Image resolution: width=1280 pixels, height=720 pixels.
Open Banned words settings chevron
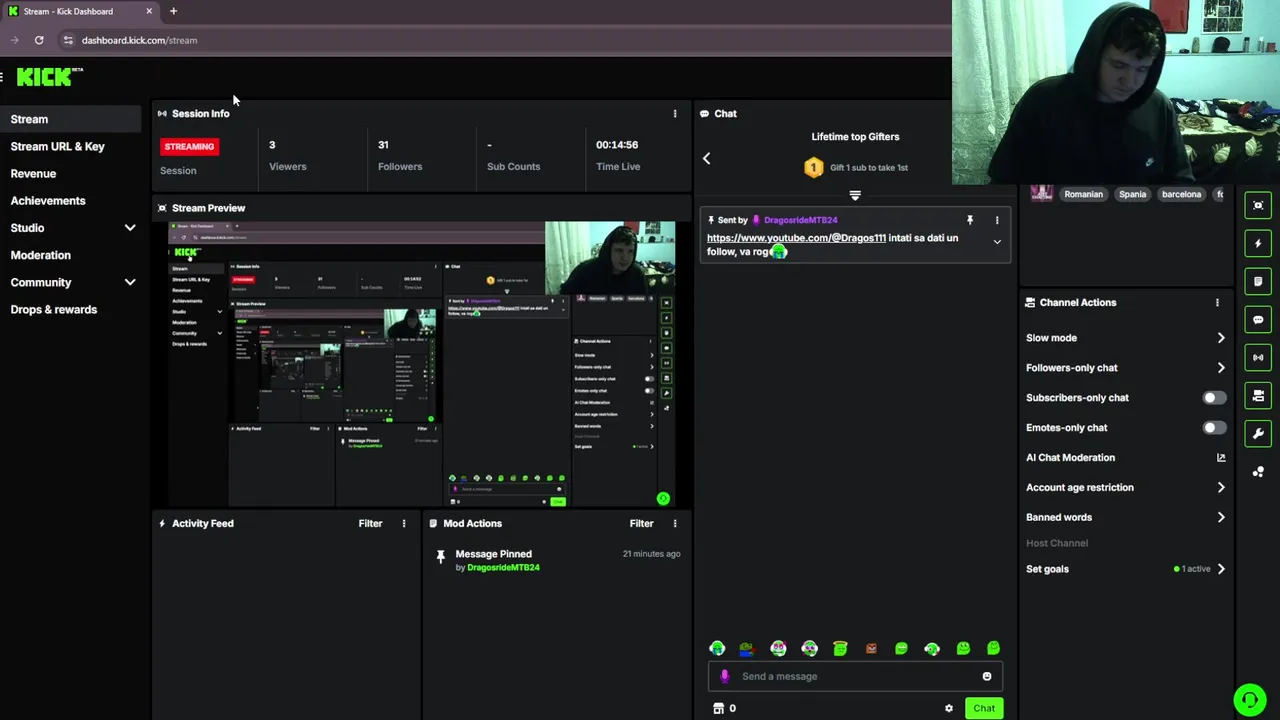1221,517
